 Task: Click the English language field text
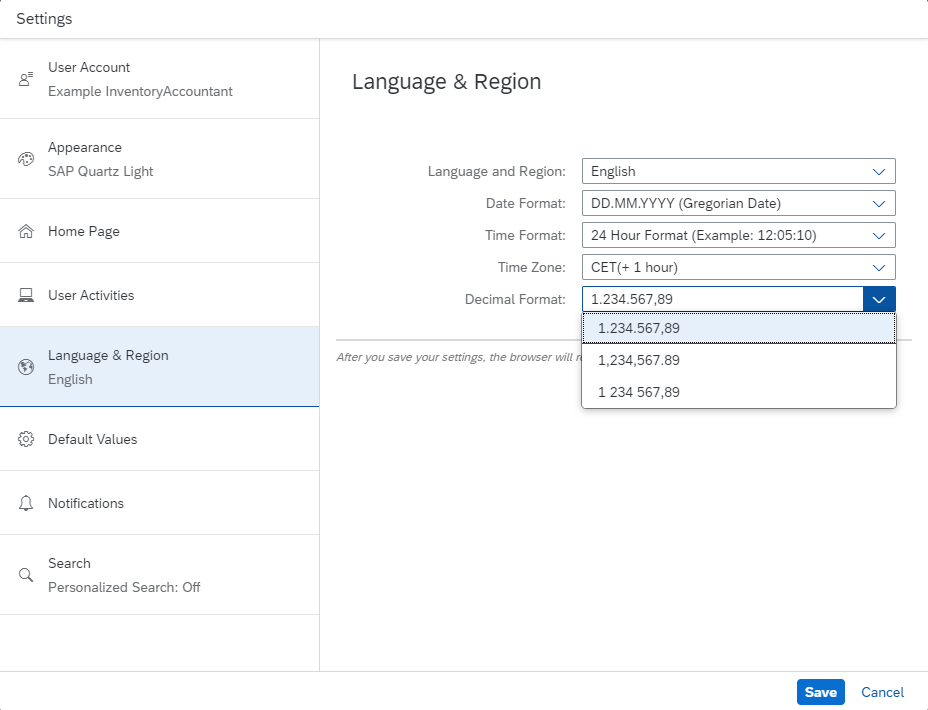613,172
